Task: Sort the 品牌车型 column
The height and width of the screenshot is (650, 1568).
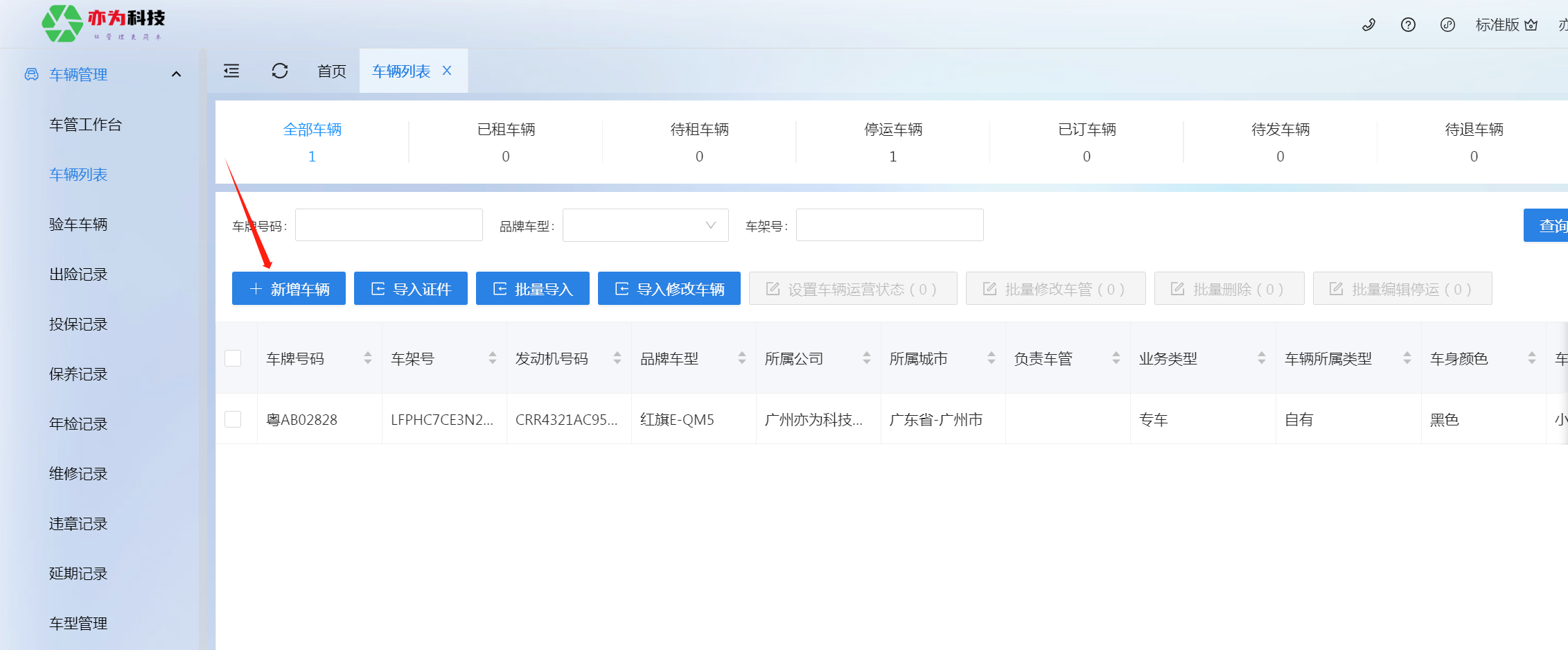Action: pyautogui.click(x=742, y=358)
